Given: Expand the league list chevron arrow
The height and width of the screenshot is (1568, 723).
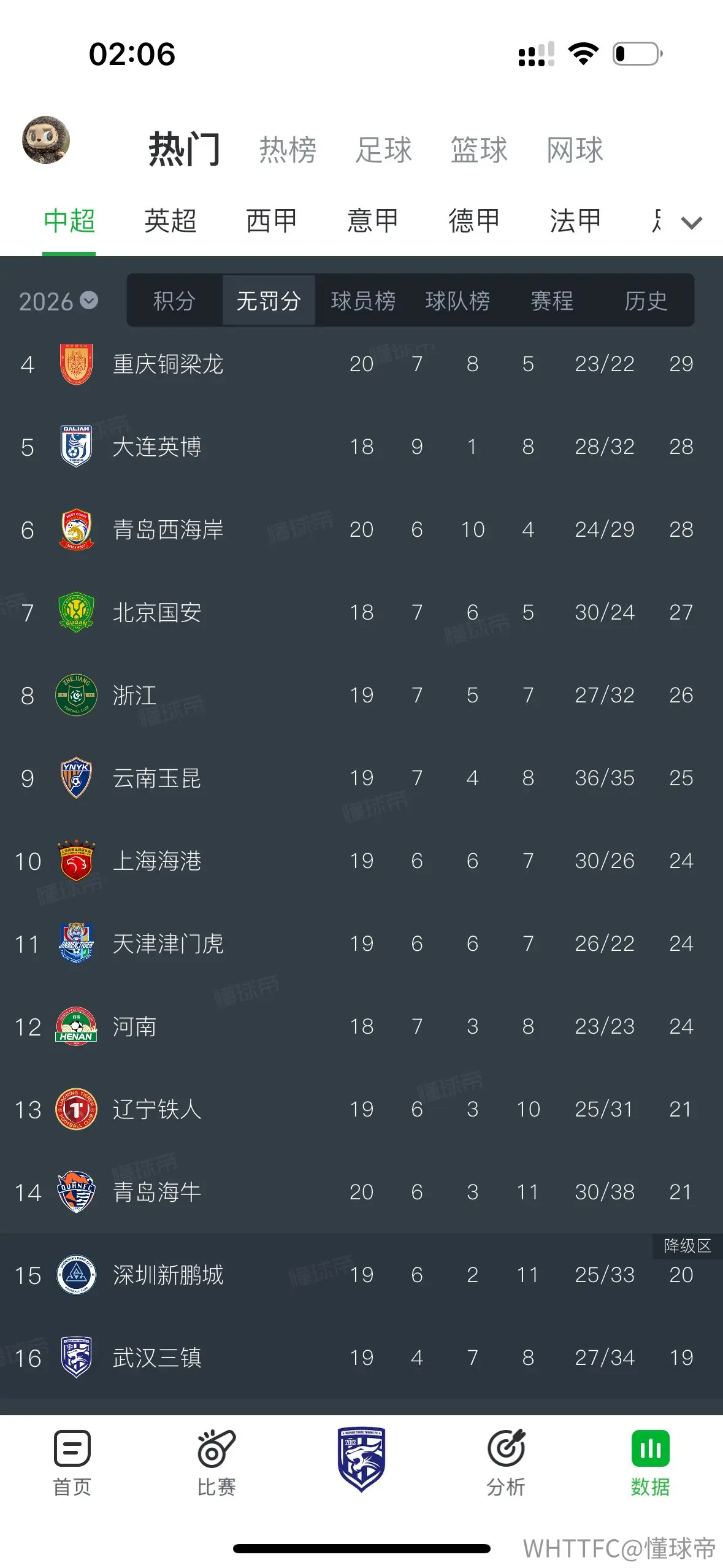Looking at the screenshot, I should pos(692,222).
